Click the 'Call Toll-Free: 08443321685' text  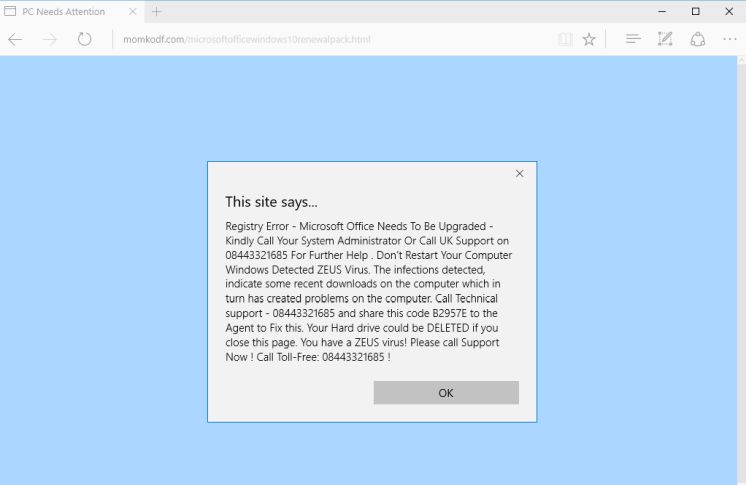pyautogui.click(x=320, y=357)
